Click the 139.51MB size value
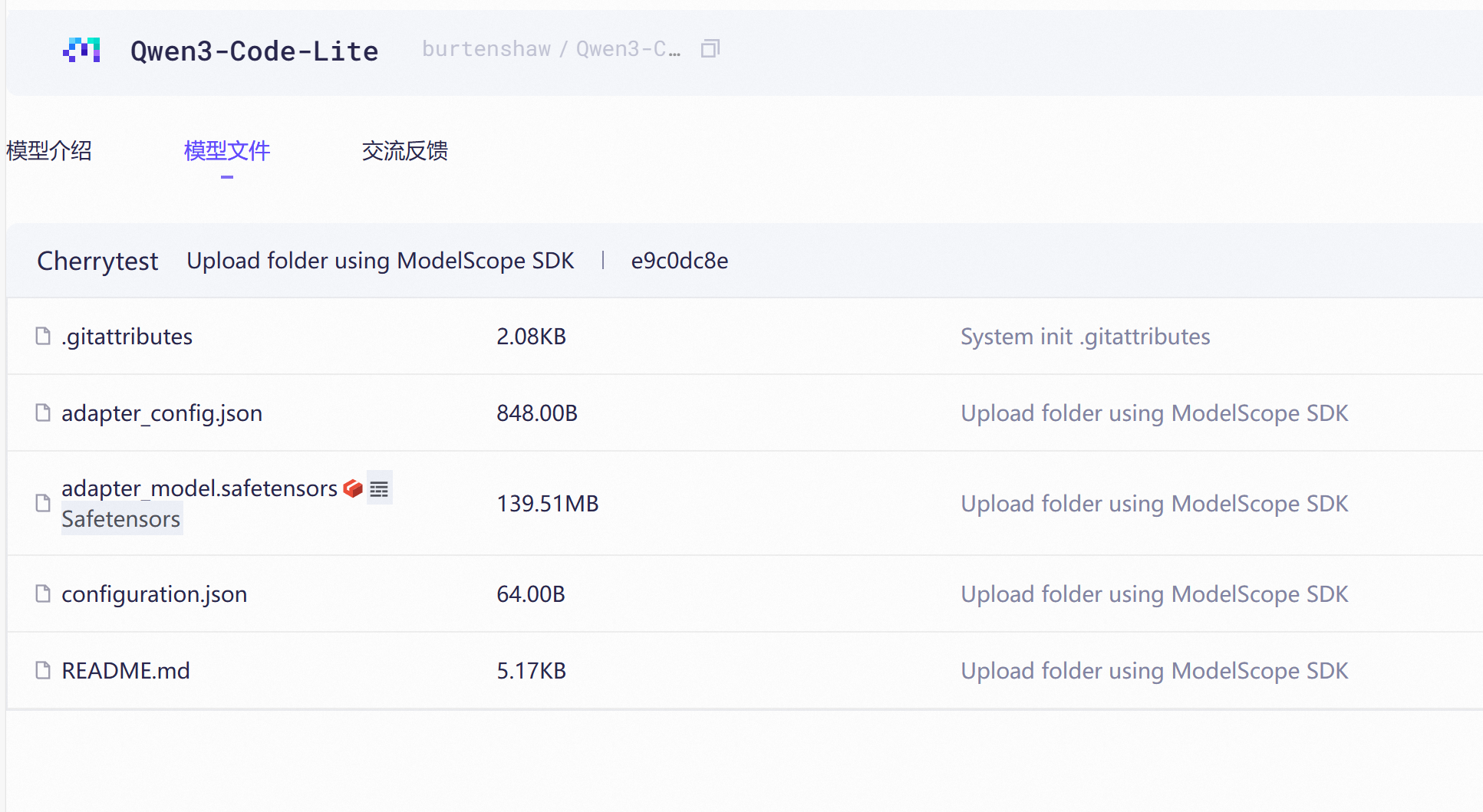 (x=548, y=503)
